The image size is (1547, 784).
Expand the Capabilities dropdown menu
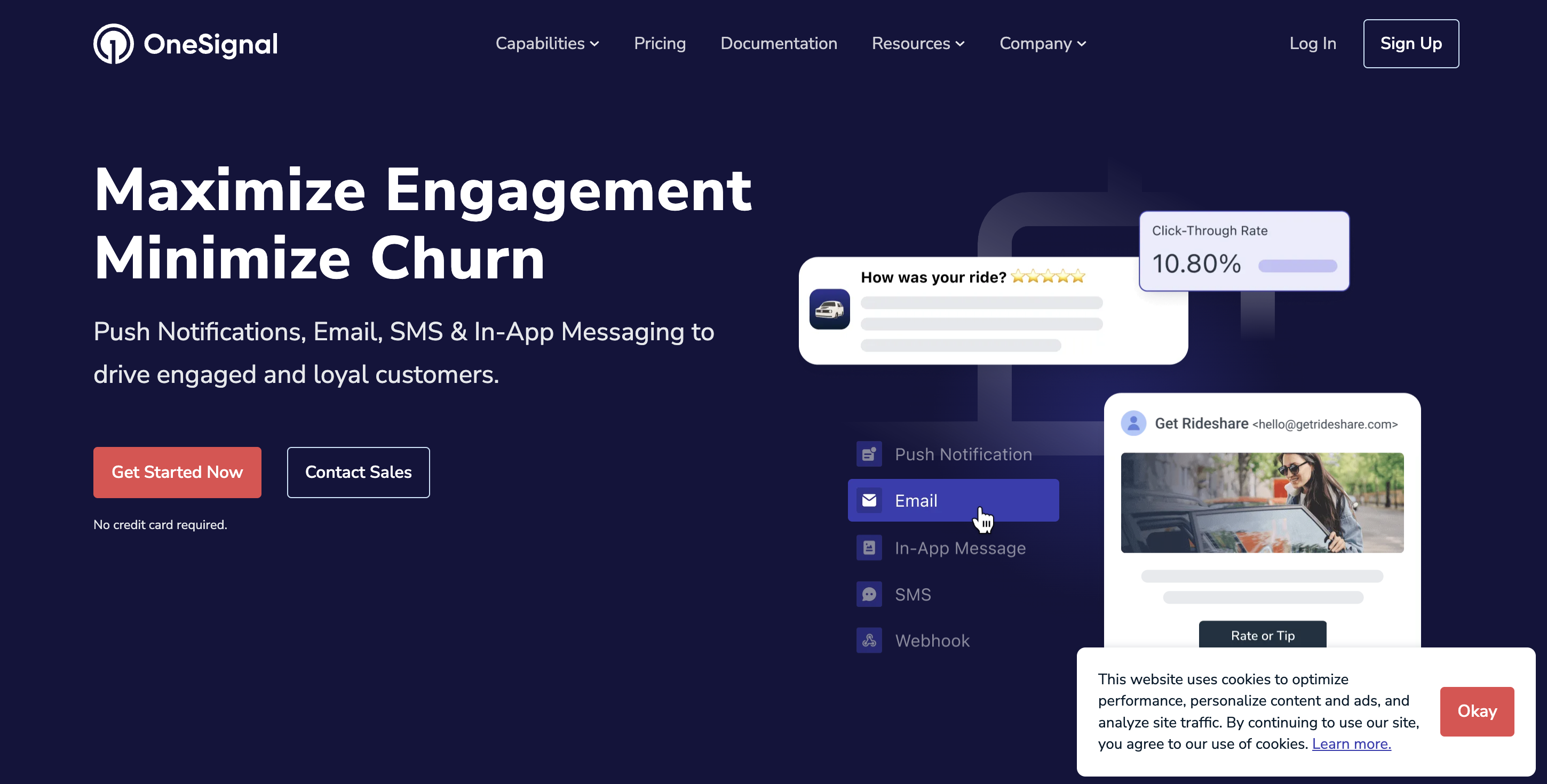[547, 43]
